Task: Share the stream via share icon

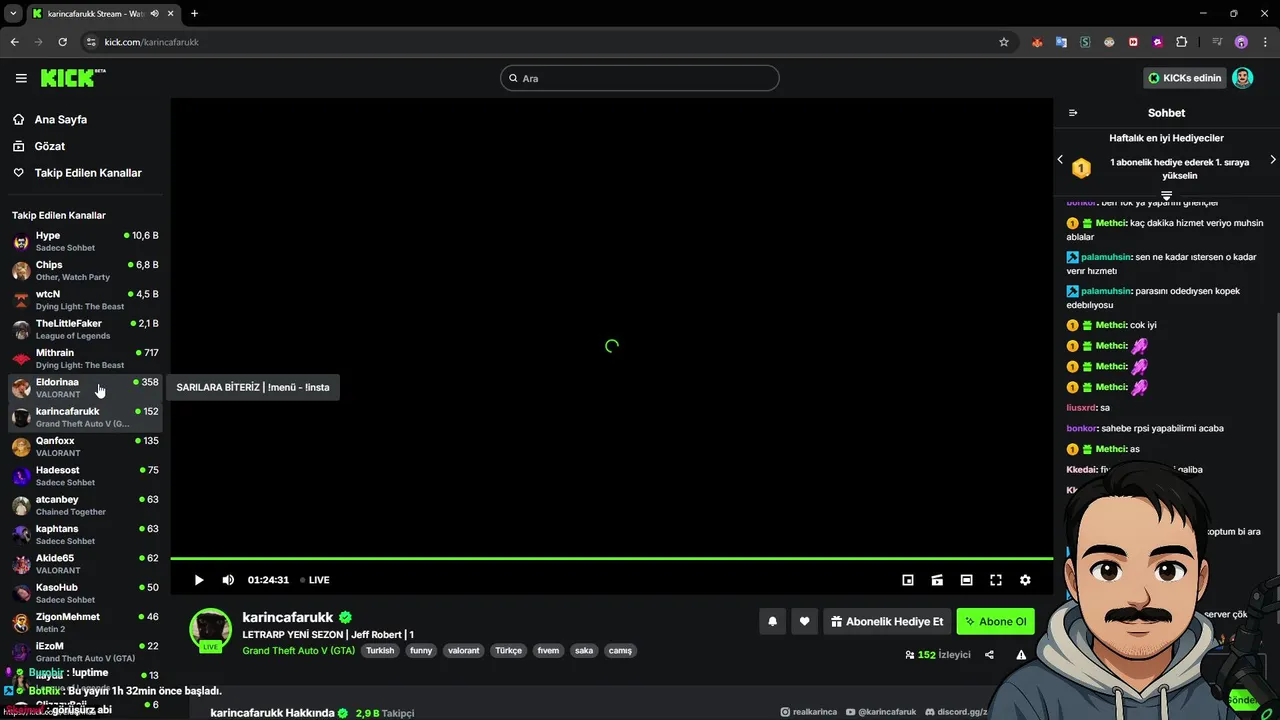Action: pyautogui.click(x=989, y=655)
